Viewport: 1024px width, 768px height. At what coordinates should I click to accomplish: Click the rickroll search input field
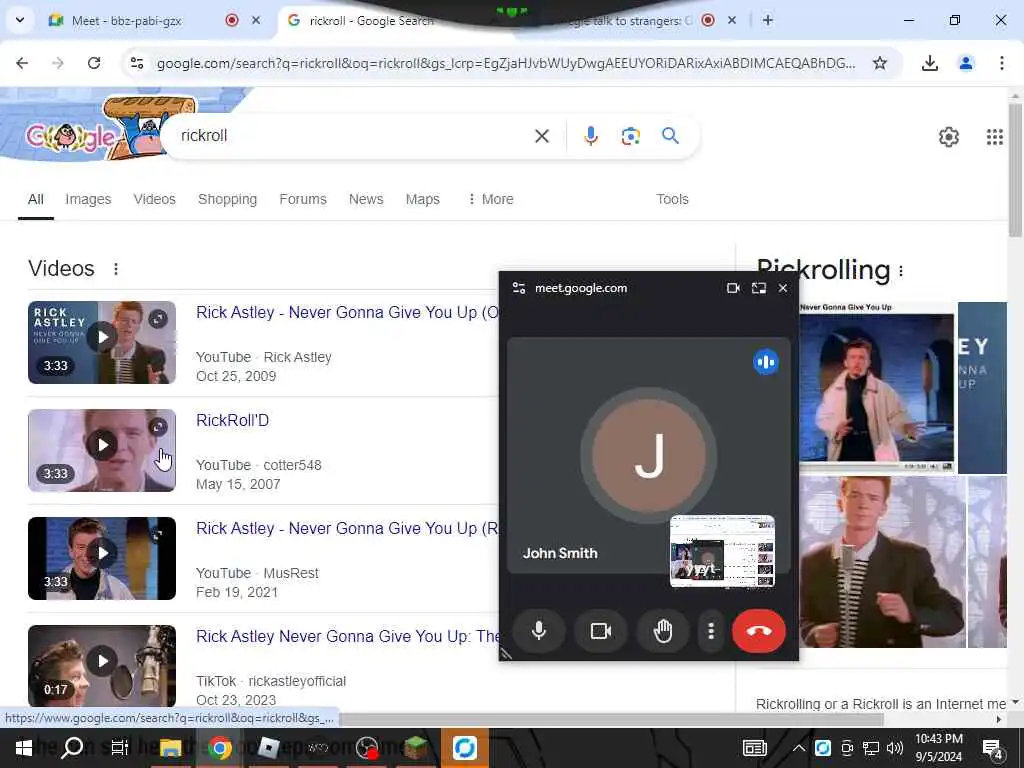pos(353,136)
